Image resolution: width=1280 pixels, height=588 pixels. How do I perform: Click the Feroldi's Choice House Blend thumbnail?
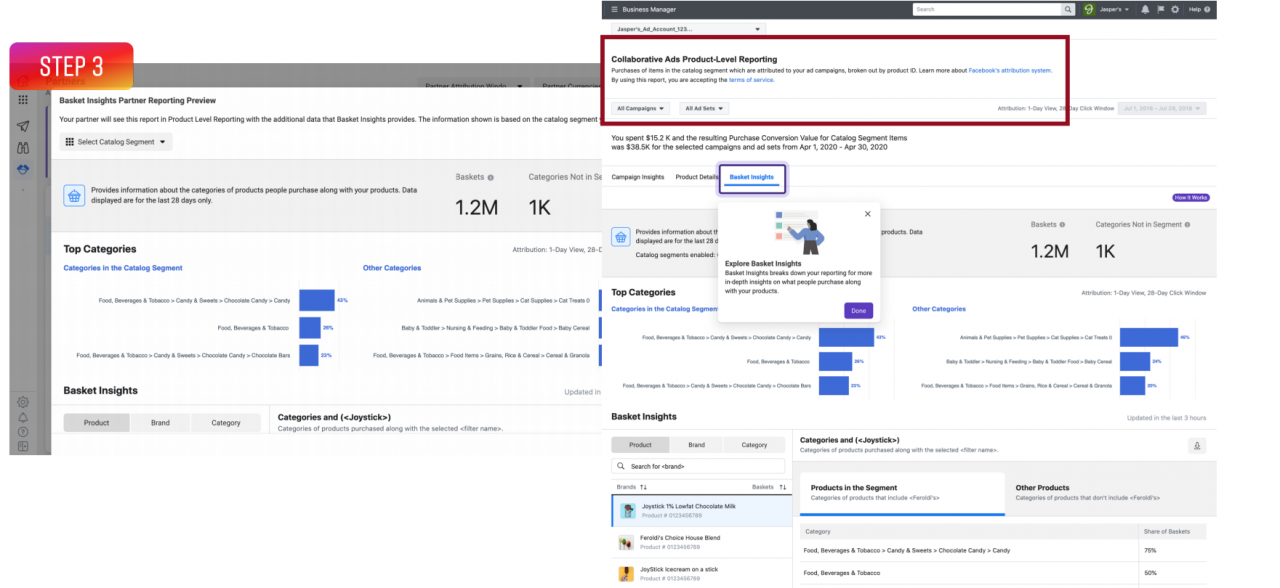[627, 542]
